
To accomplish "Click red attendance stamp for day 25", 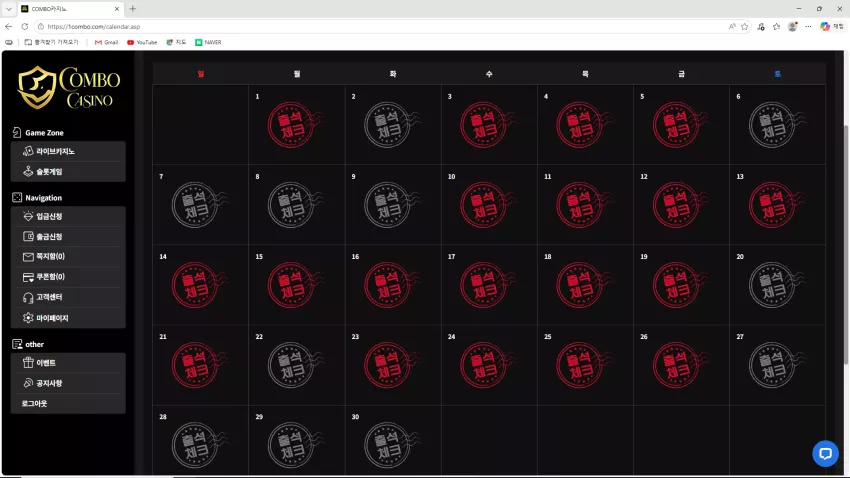I will tap(583, 365).
